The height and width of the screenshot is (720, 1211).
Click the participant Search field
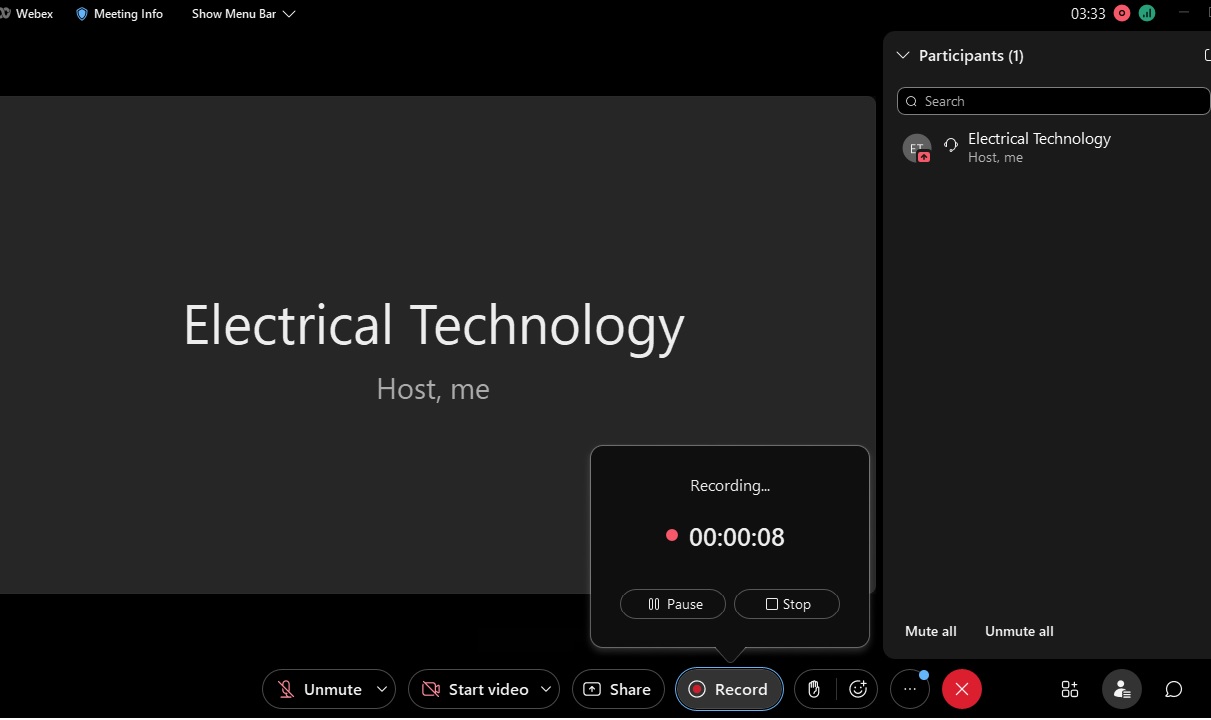coord(1054,101)
